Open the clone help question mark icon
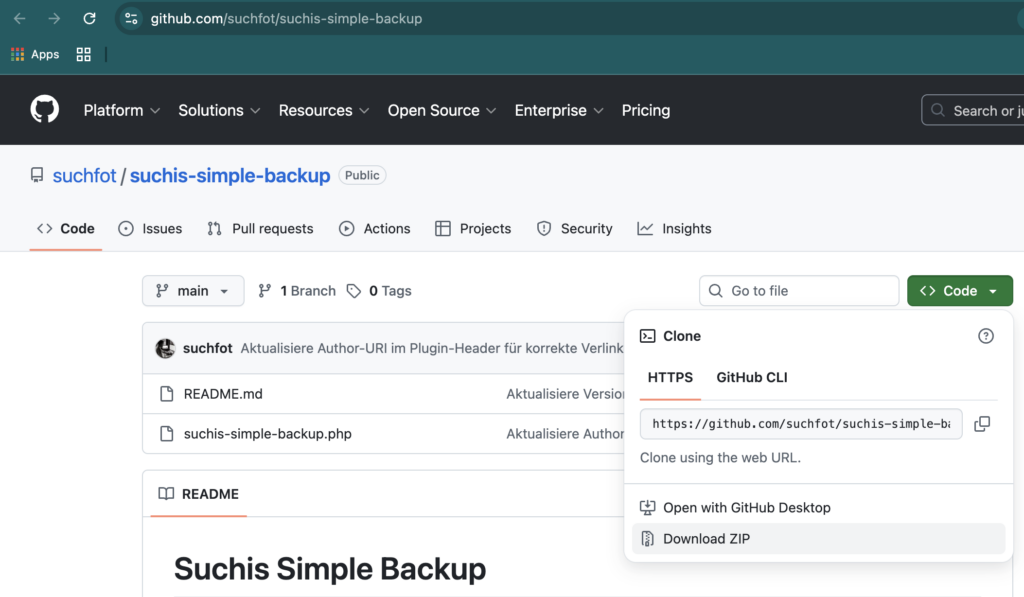This screenshot has width=1024, height=597. (x=986, y=336)
